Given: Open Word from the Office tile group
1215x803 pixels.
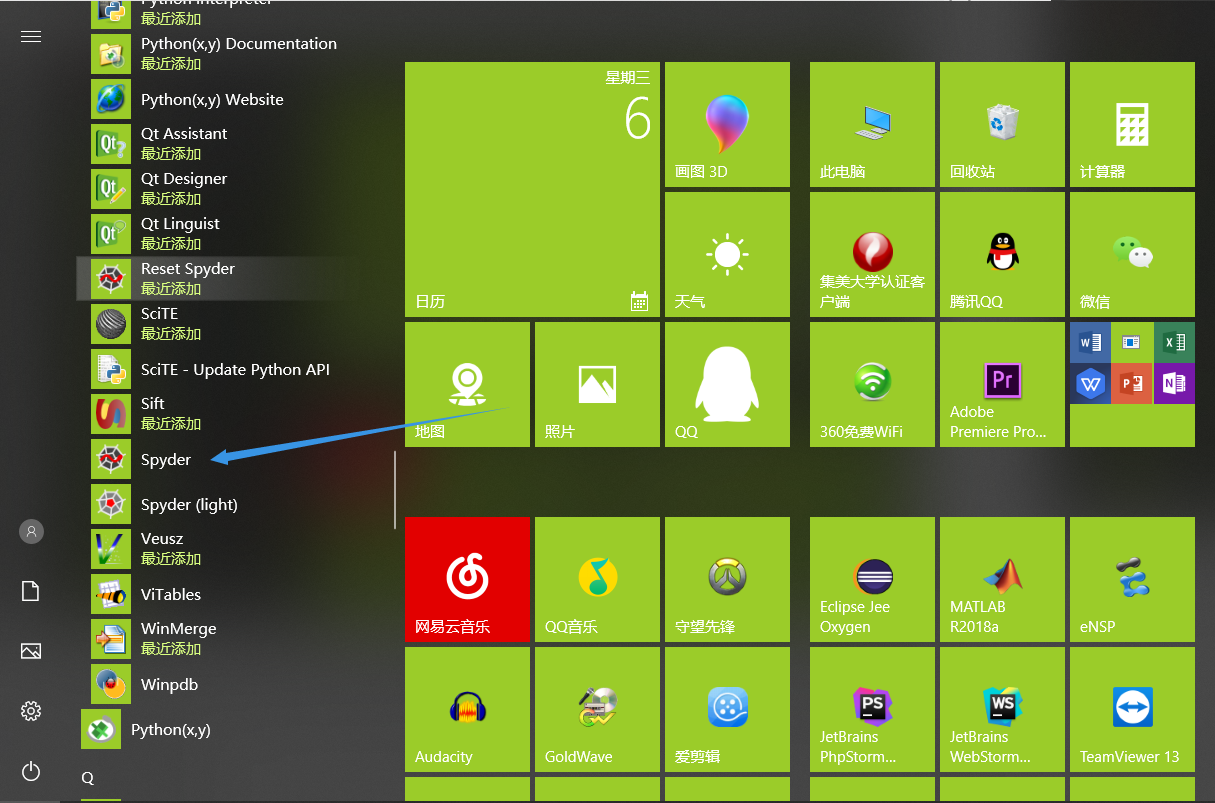Looking at the screenshot, I should [x=1090, y=342].
